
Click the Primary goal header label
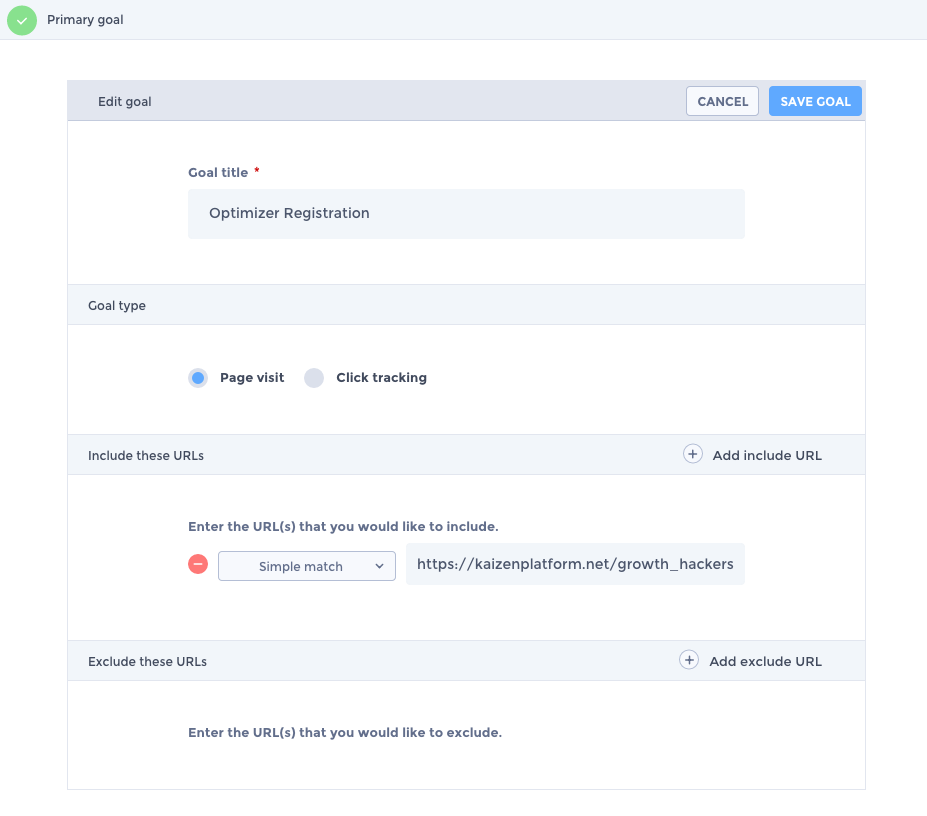pos(85,20)
